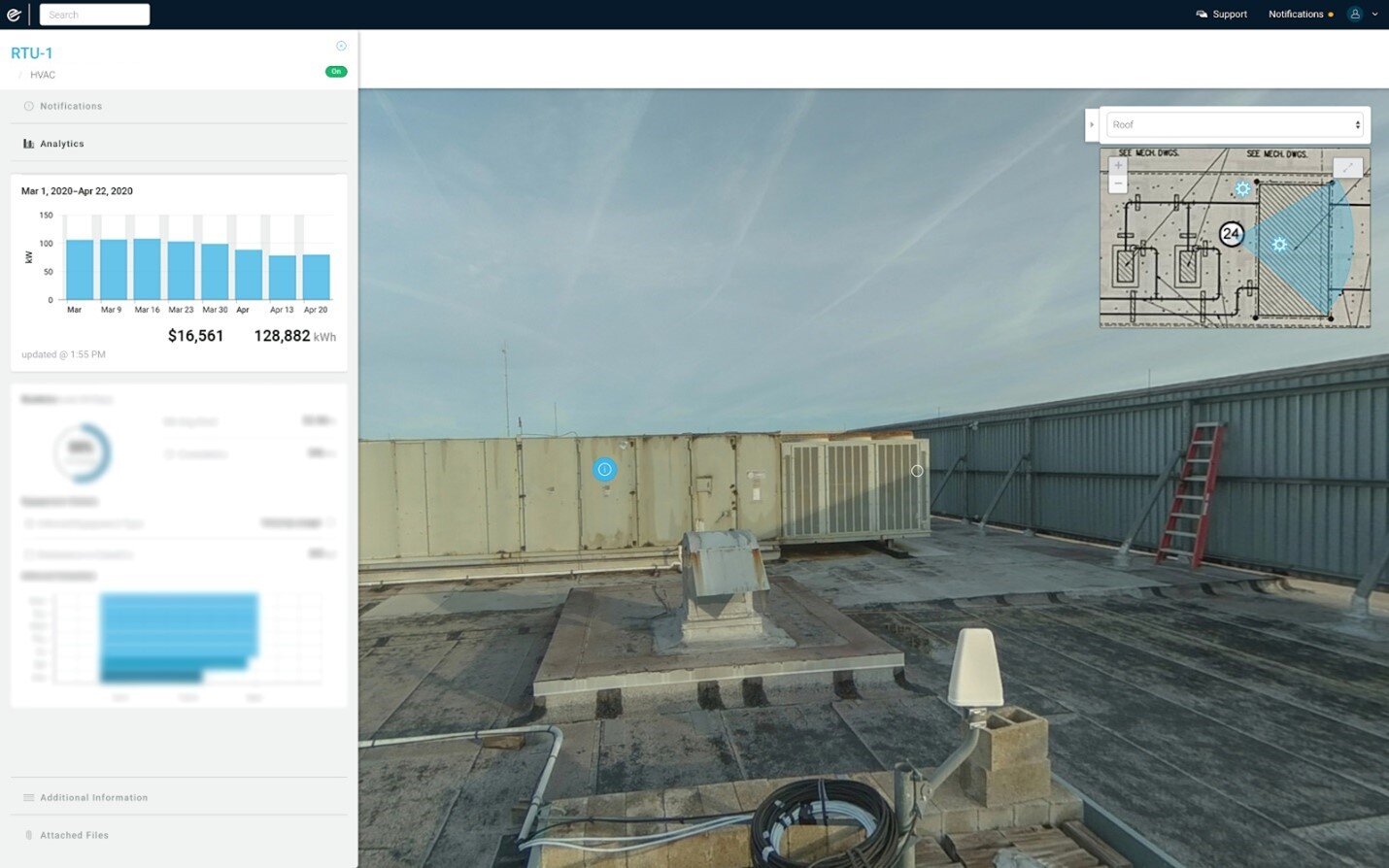Click the numbered 24 marker on the minimap

[x=1232, y=234]
